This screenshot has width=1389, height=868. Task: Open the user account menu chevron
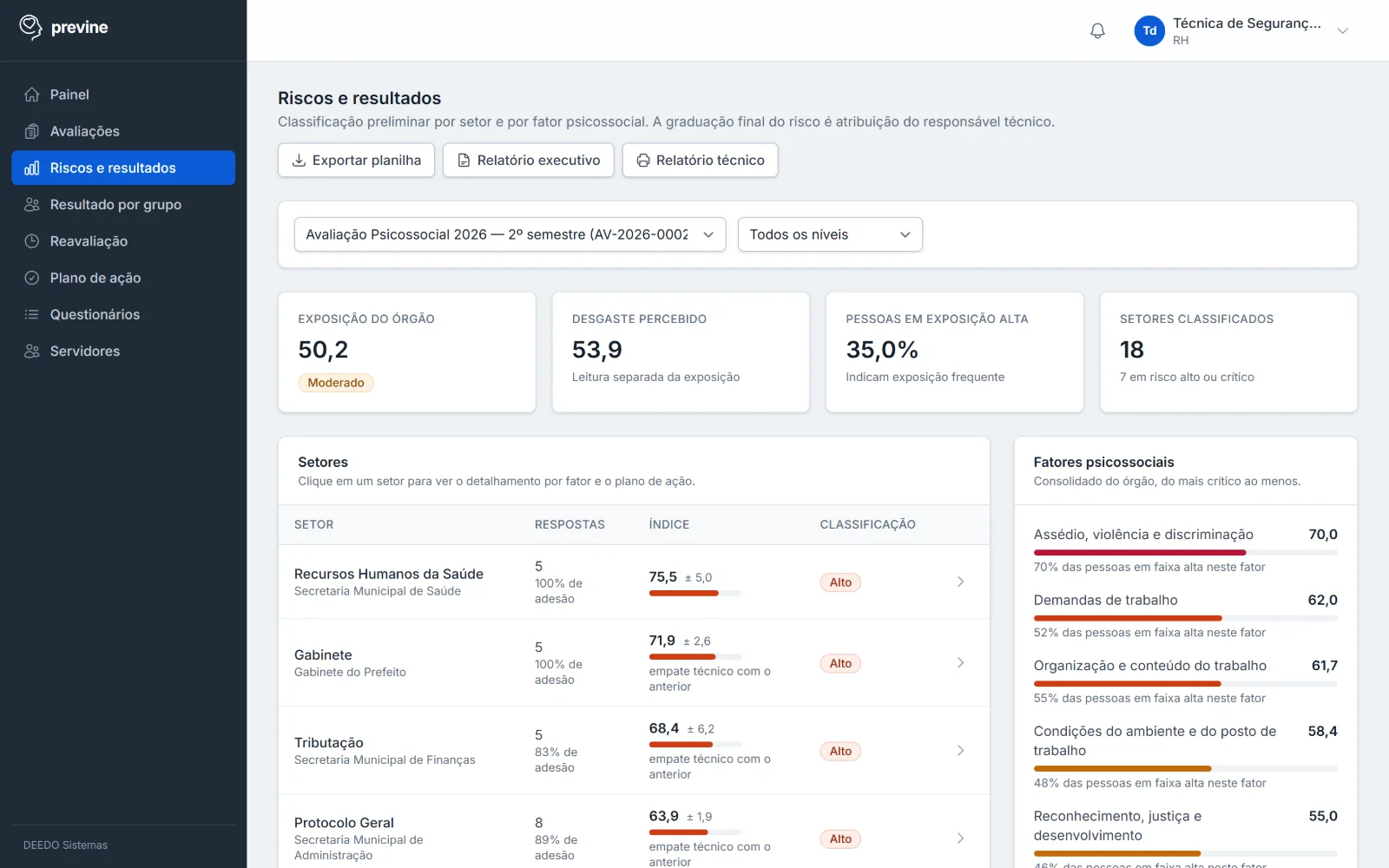[1342, 31]
